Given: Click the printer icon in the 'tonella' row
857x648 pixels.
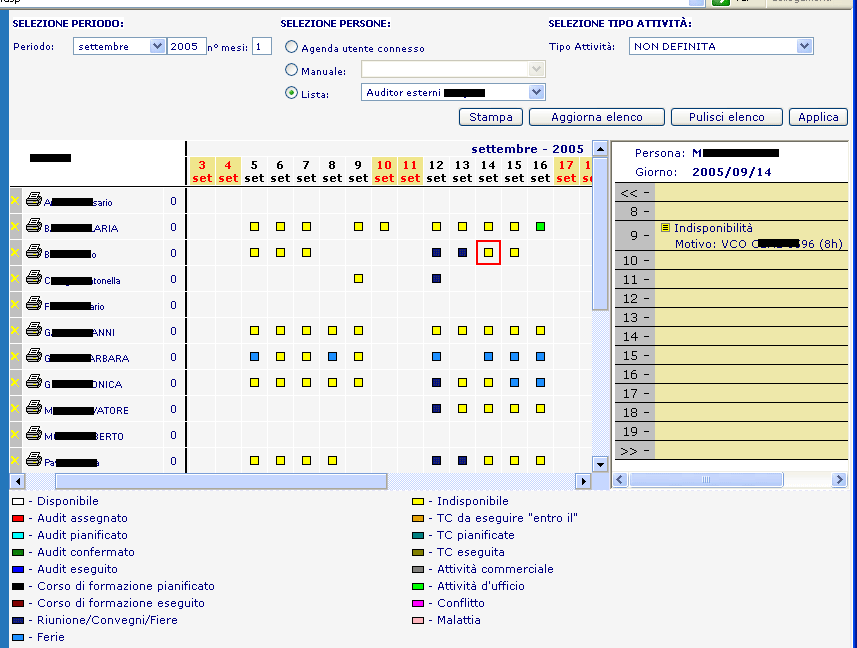Looking at the screenshot, I should [34, 278].
